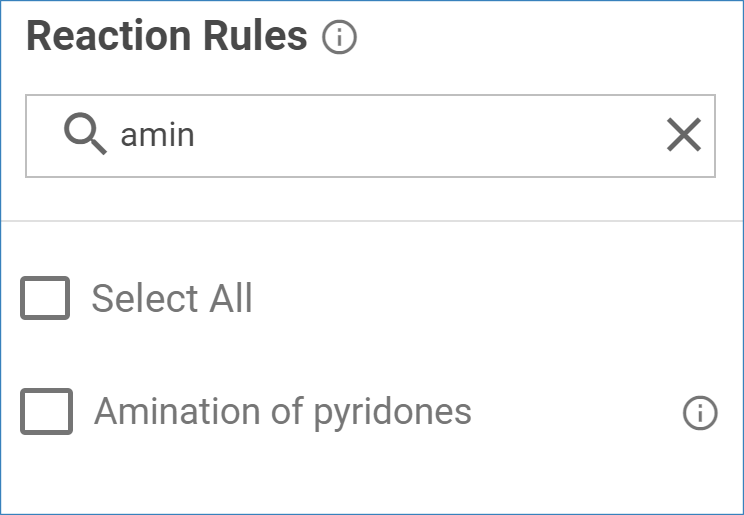The width and height of the screenshot is (744, 515).
Task: View help beside the Reaction Rules title
Action: [340, 38]
